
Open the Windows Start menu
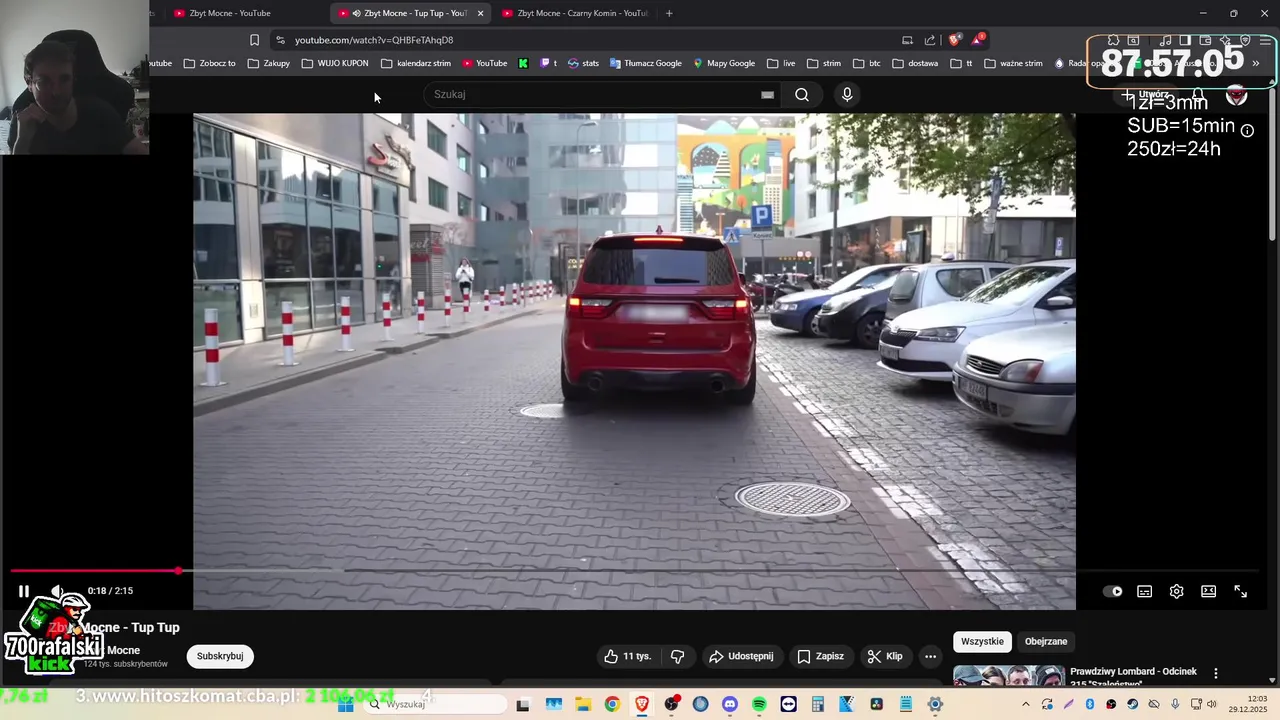pyautogui.click(x=346, y=704)
